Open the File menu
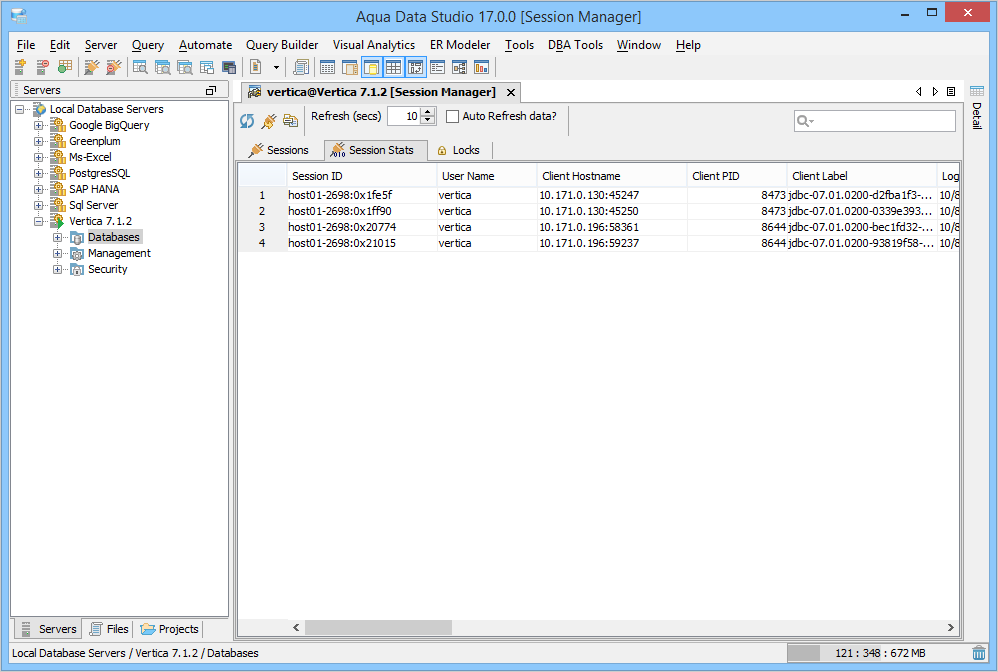This screenshot has height=672, width=998. coord(26,45)
